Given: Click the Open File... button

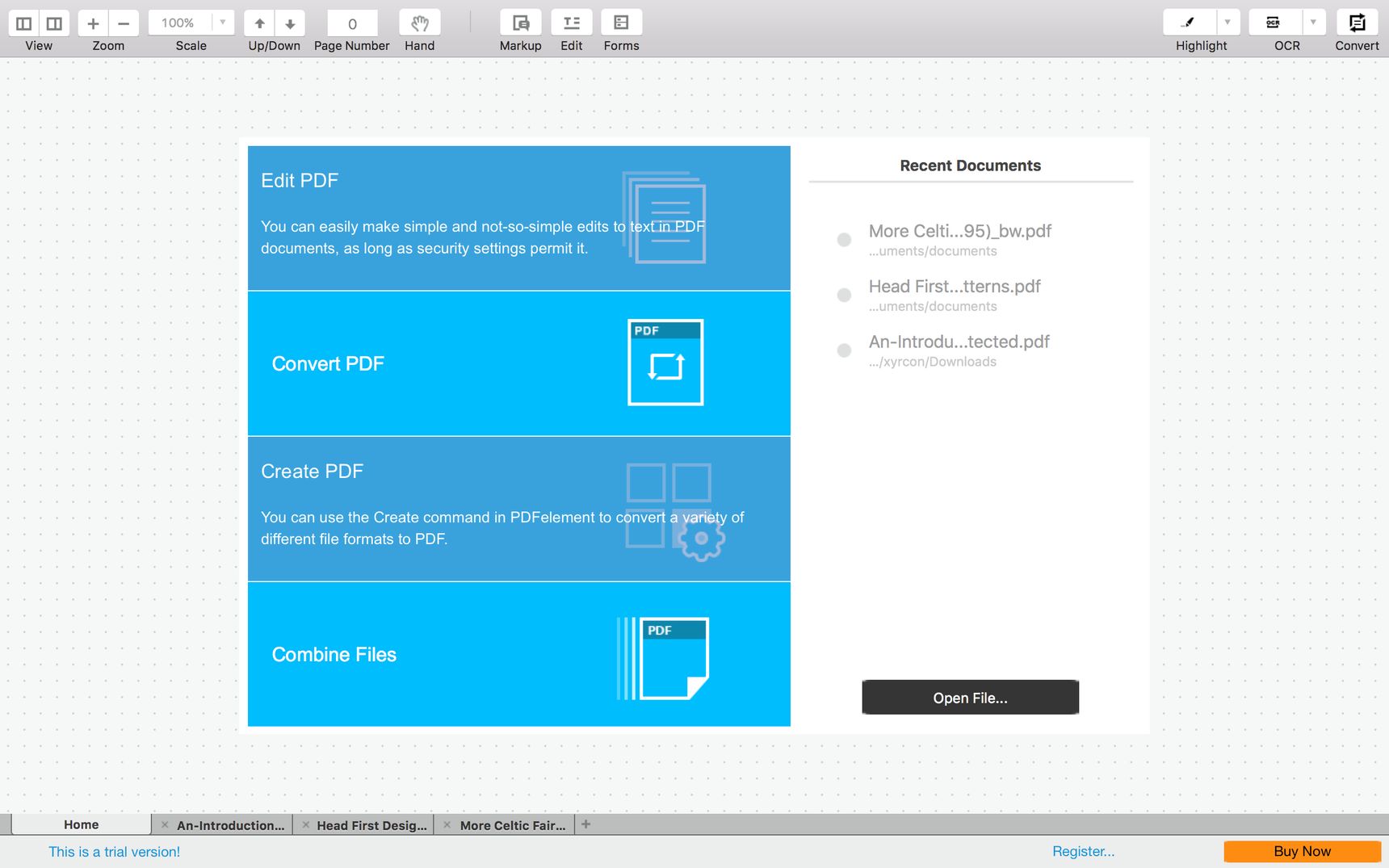Looking at the screenshot, I should [971, 698].
